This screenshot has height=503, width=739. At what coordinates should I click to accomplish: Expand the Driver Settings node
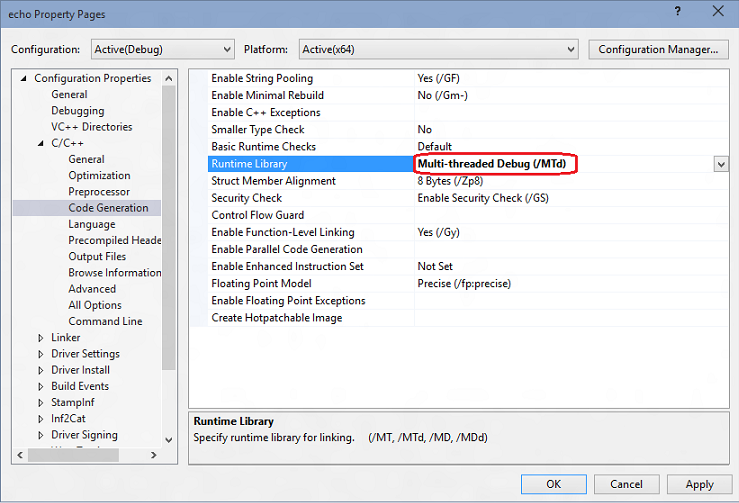coord(41,354)
